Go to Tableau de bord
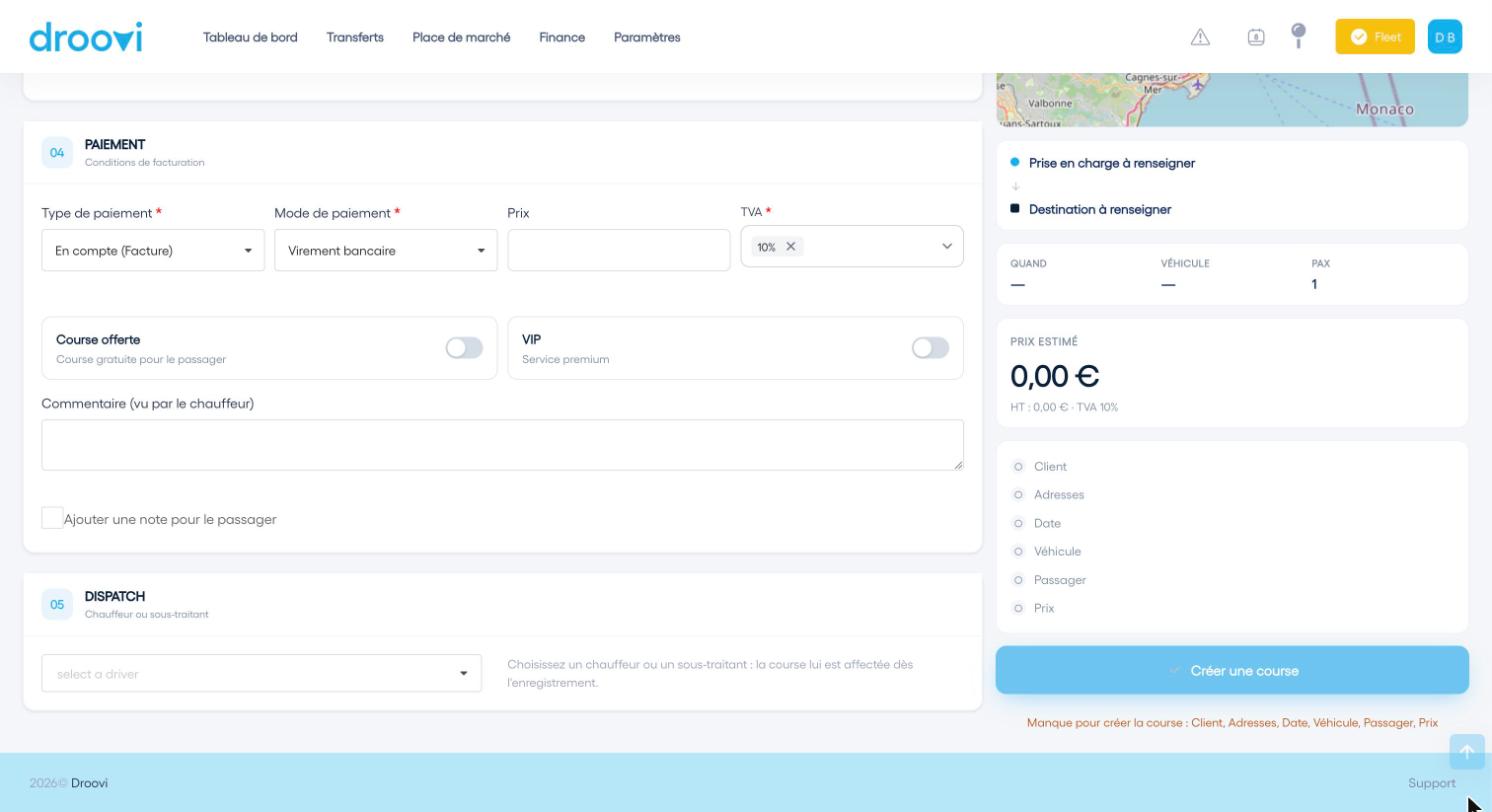 pyautogui.click(x=250, y=37)
